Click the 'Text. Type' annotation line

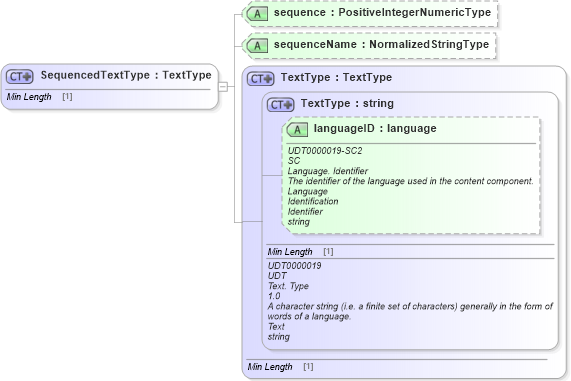click(288, 286)
